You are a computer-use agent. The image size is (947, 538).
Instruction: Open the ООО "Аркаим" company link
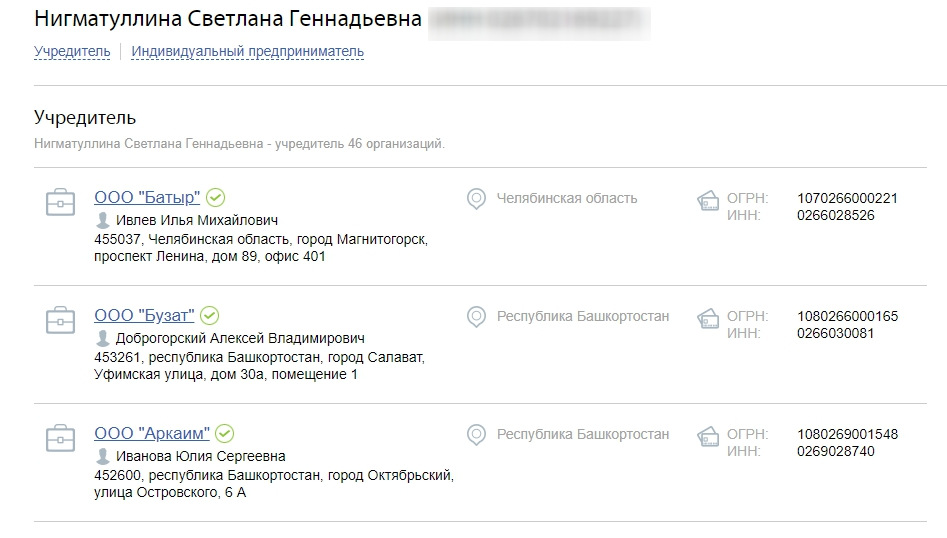pos(152,433)
